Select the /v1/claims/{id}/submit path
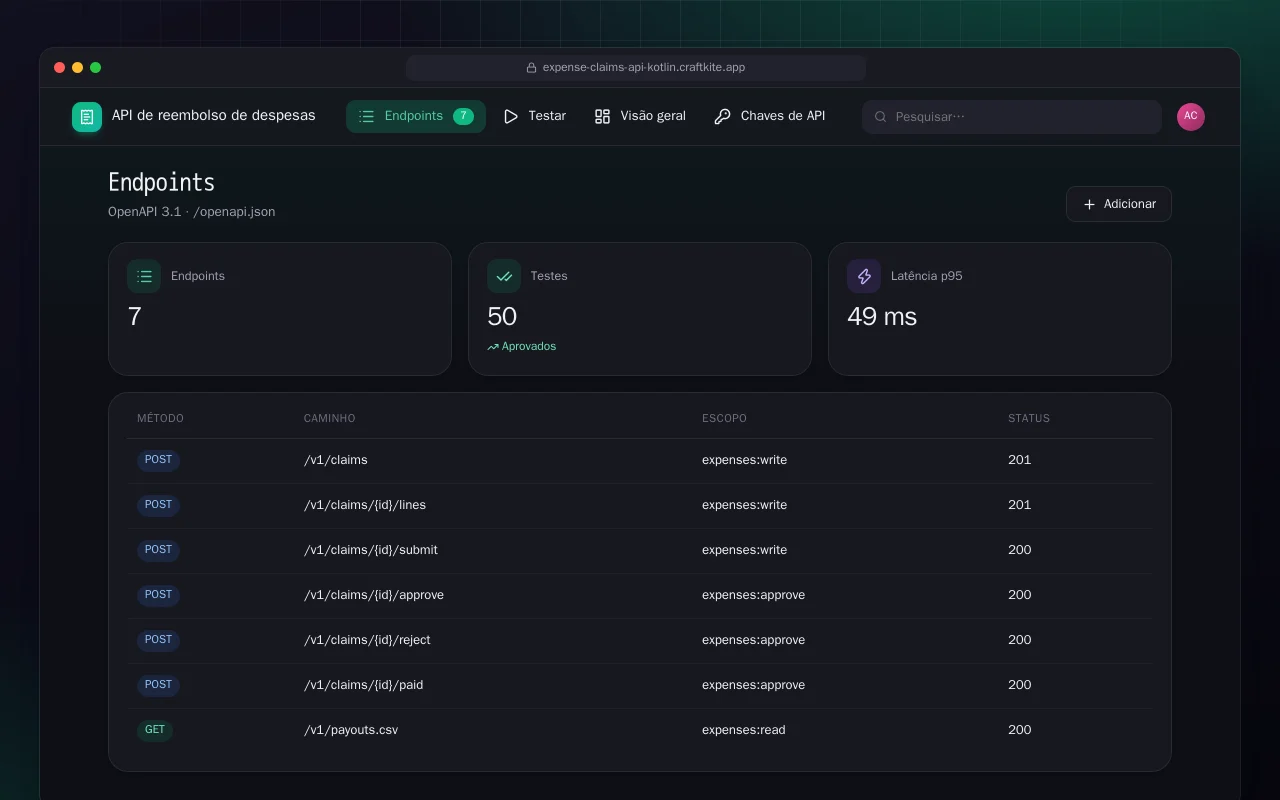 pos(371,550)
